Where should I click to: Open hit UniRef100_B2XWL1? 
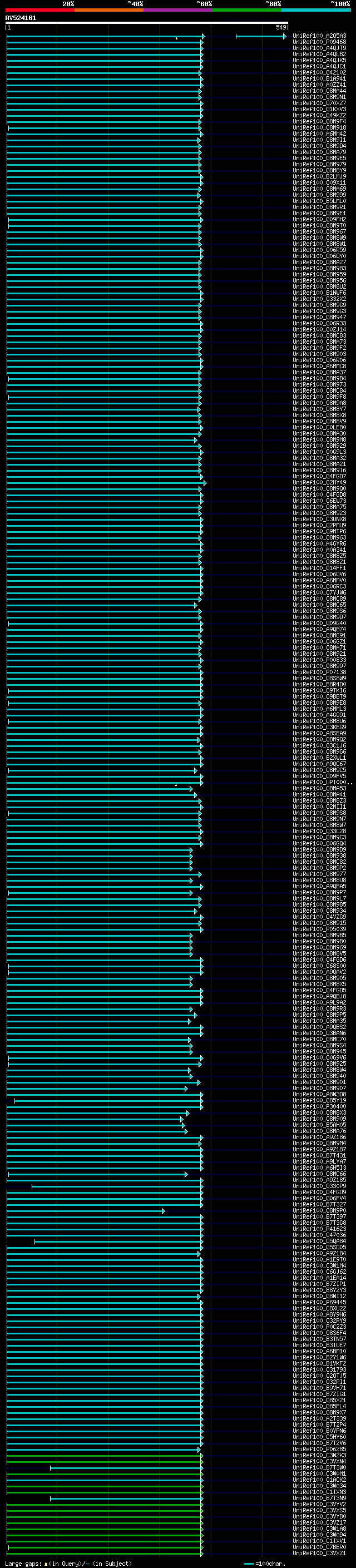pyautogui.click(x=319, y=758)
